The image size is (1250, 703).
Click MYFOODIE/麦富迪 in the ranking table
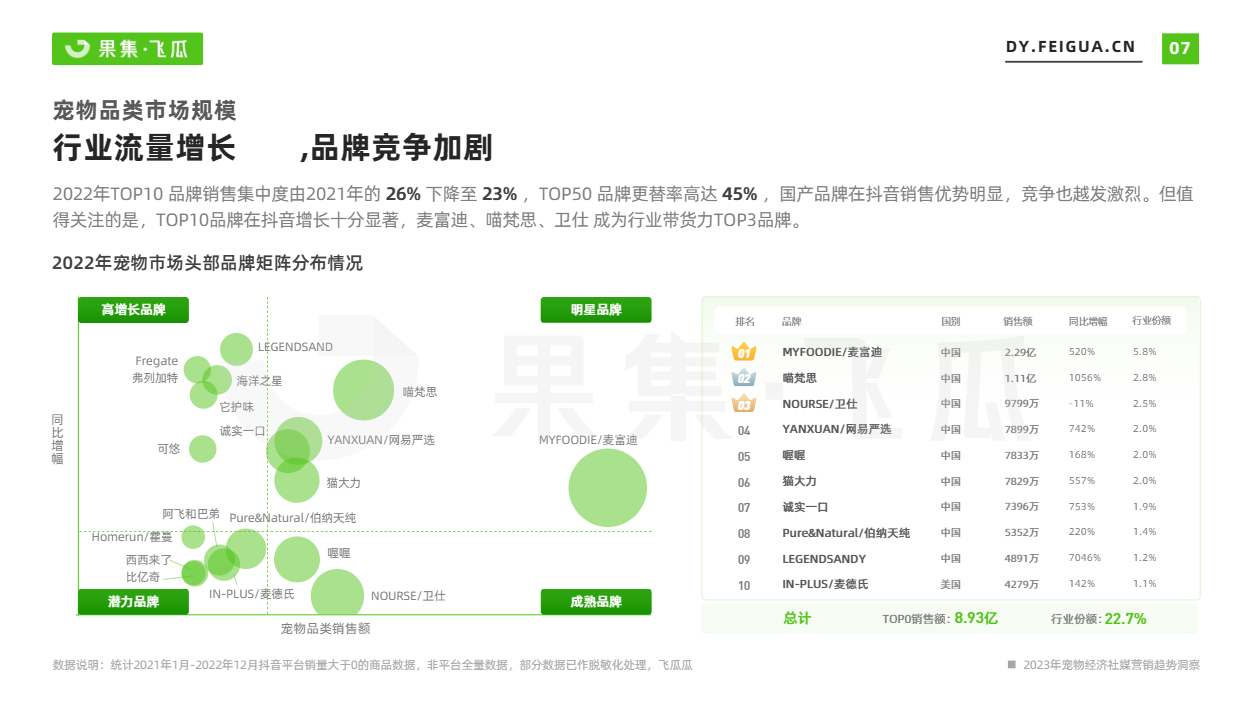(832, 352)
